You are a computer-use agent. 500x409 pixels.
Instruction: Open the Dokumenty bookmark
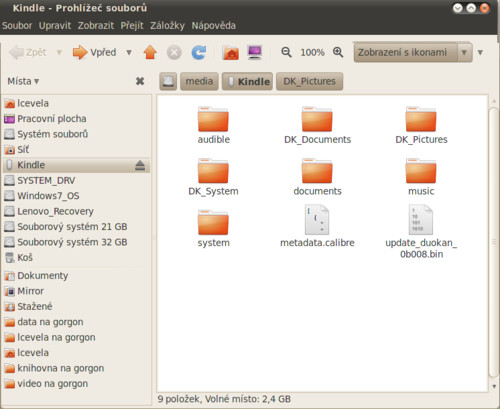pyautogui.click(x=77, y=276)
